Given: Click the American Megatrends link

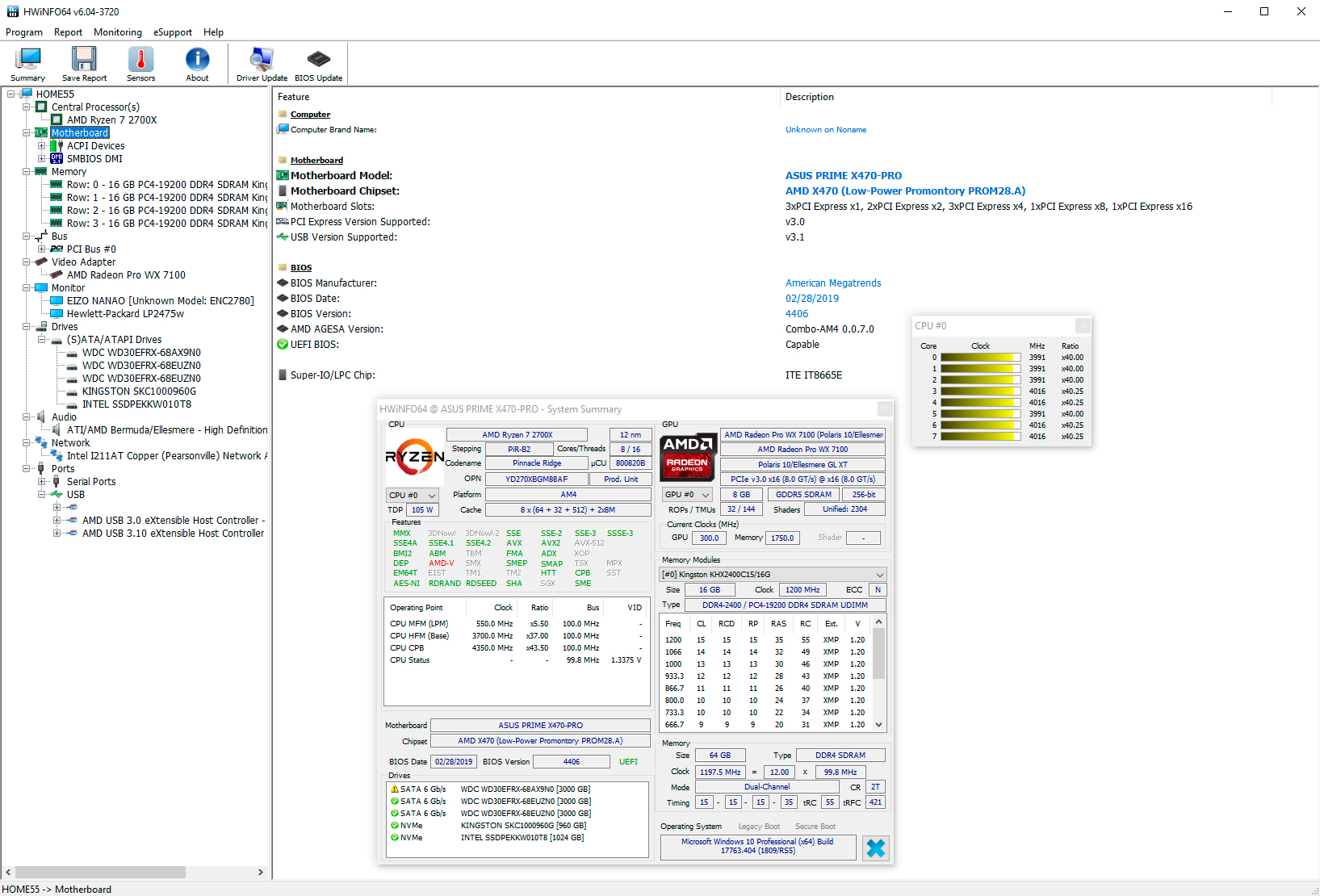Looking at the screenshot, I should (832, 283).
